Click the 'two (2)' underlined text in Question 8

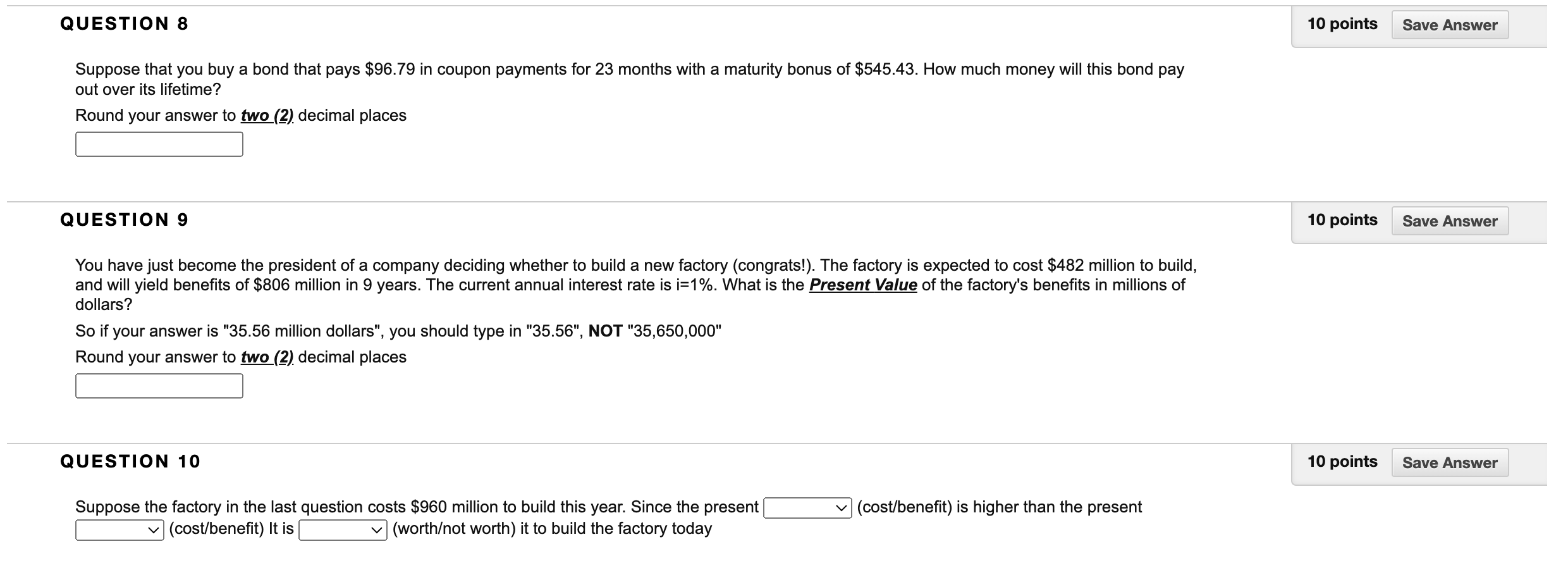pyautogui.click(x=266, y=116)
